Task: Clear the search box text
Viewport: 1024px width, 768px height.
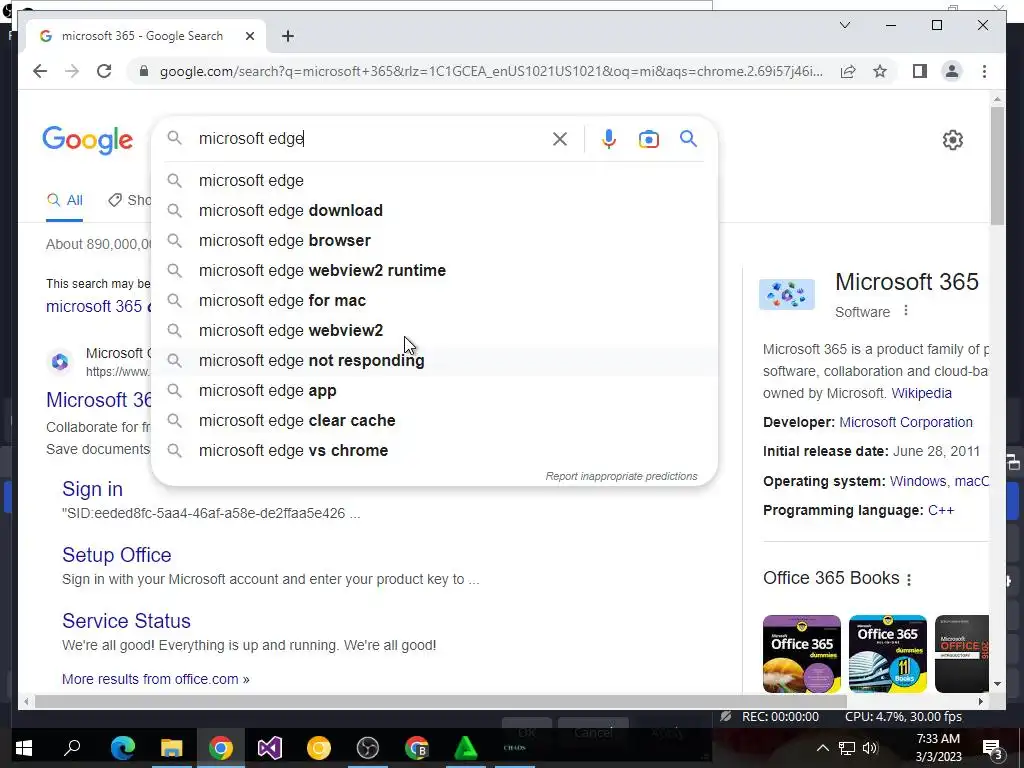Action: tap(560, 138)
